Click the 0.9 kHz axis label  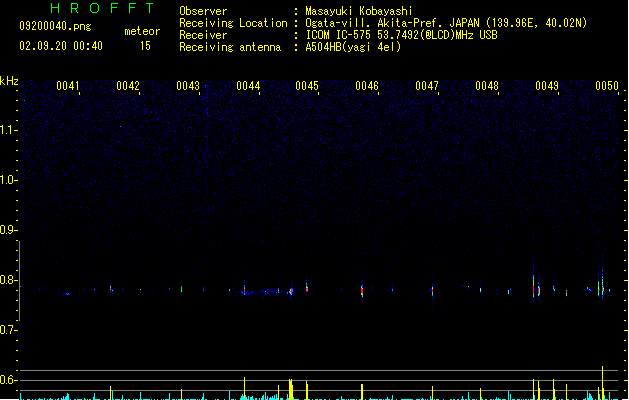point(8,230)
